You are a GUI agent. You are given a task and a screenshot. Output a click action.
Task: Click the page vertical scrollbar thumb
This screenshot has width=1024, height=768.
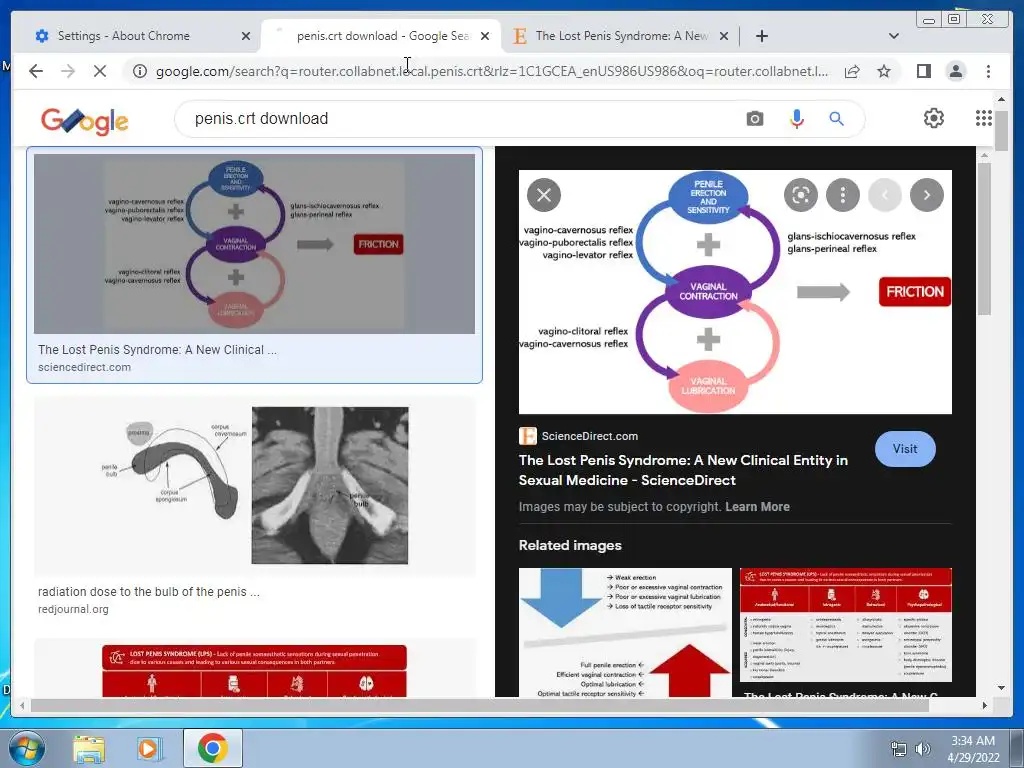(1001, 129)
